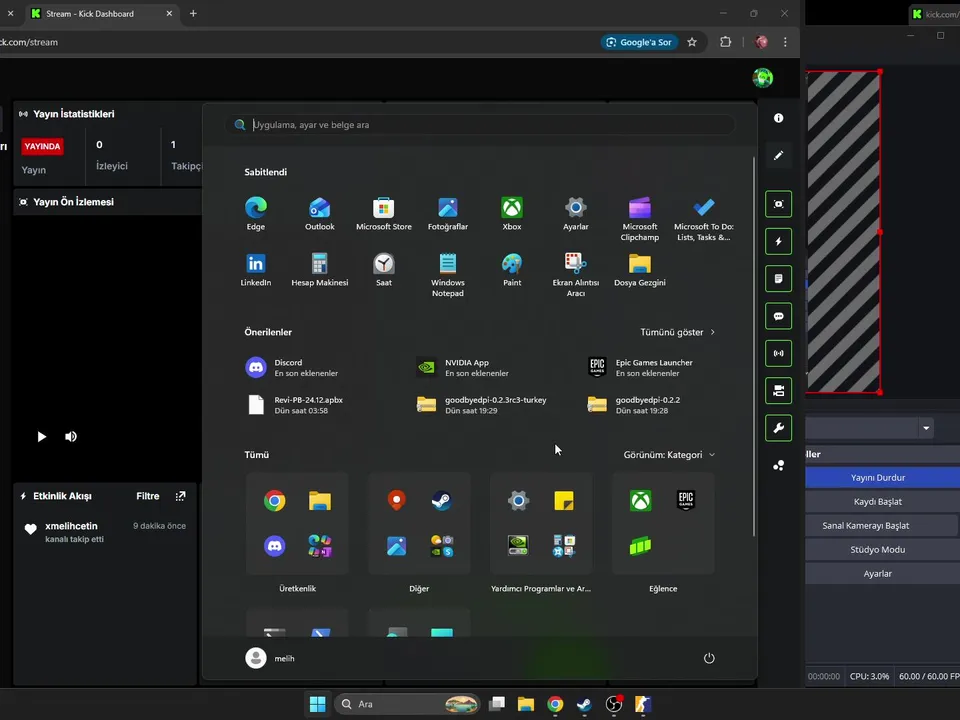Open Microsoft To Do app
This screenshot has width=960, height=720.
tap(703, 219)
